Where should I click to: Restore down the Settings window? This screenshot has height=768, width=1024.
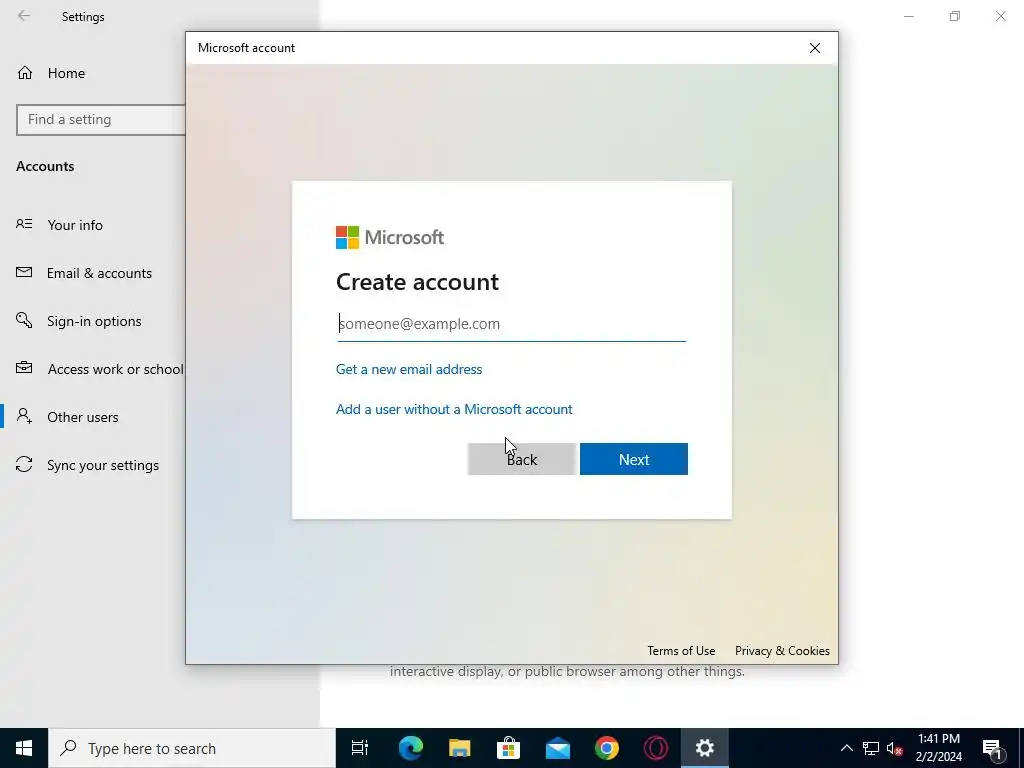click(x=955, y=16)
